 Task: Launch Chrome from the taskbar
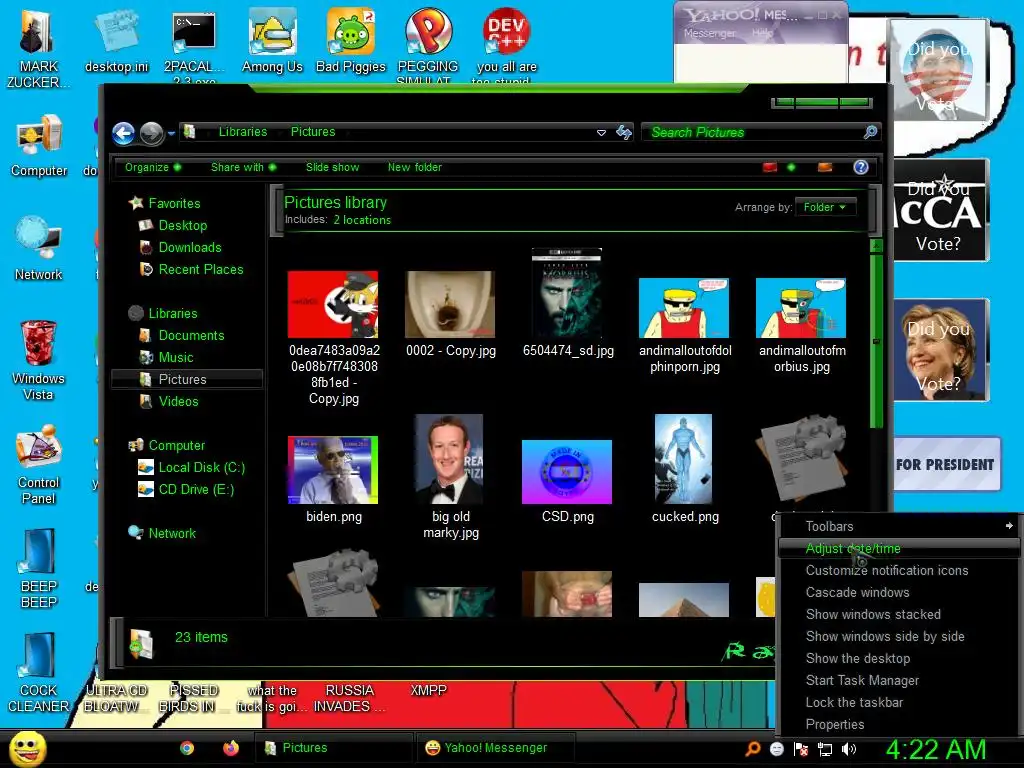click(187, 748)
